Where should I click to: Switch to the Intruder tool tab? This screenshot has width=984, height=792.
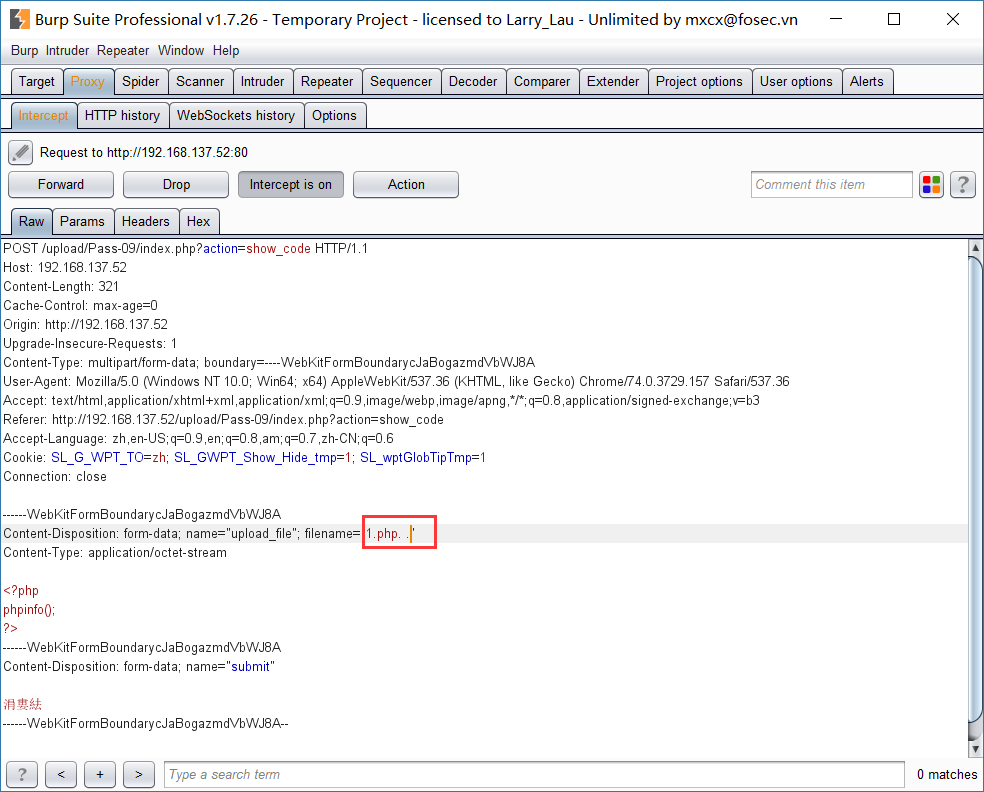[262, 82]
